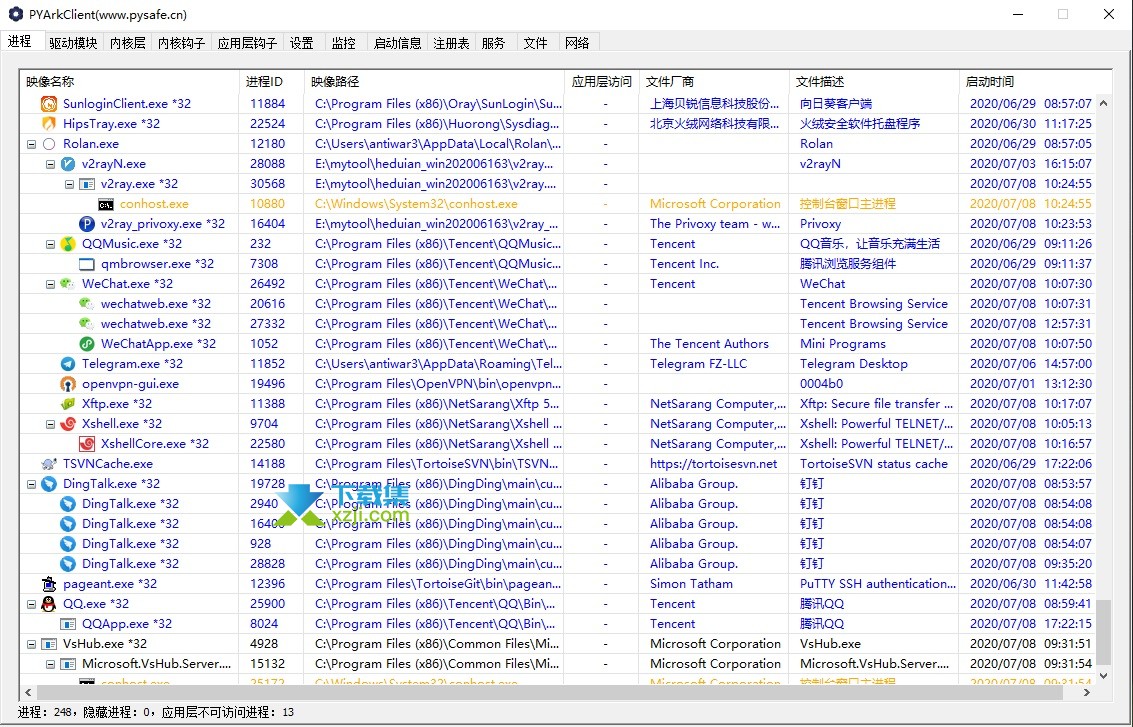This screenshot has height=727, width=1133.
Task: Open the 监控 tab
Action: (x=344, y=43)
